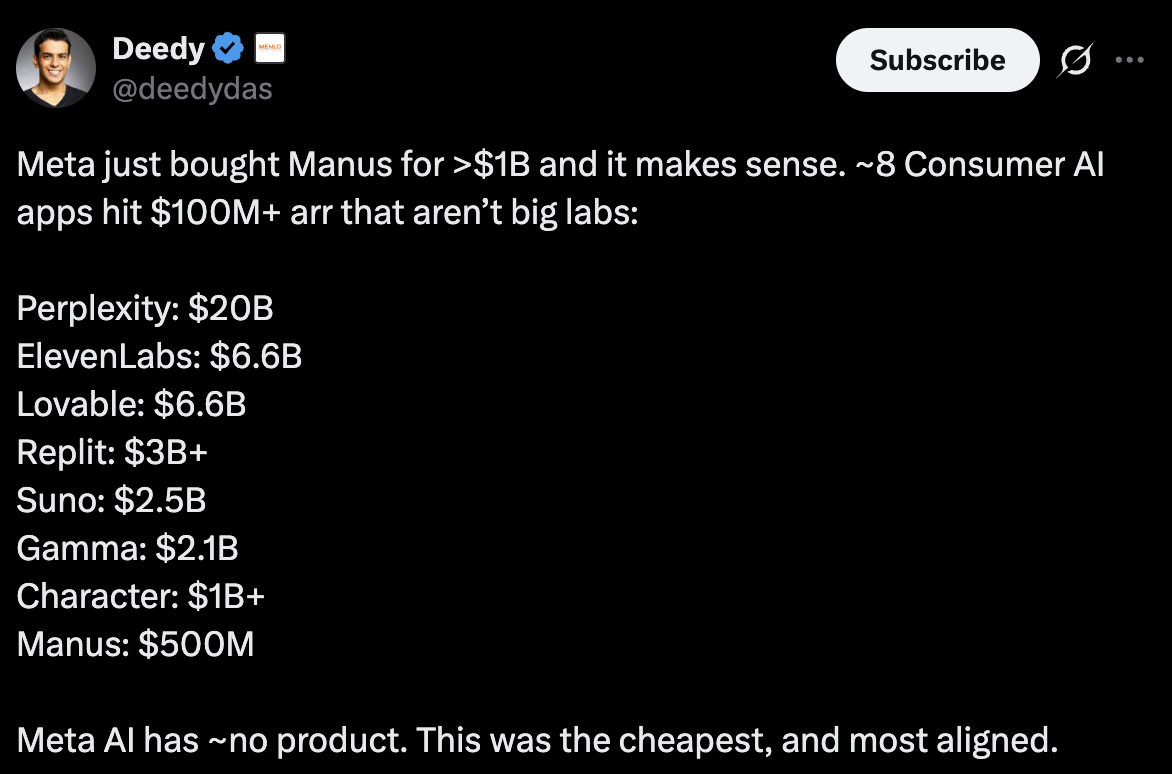This screenshot has width=1172, height=774.
Task: Click the blue verified checkmark badge
Action: coord(229,47)
